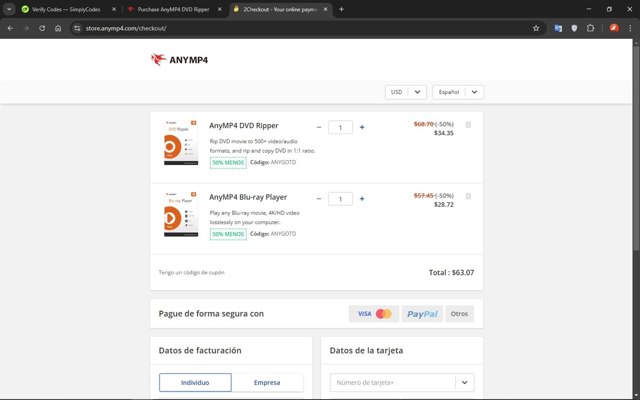This screenshot has width=640, height=400.
Task: Open the translate extension icon
Action: pyautogui.click(x=558, y=28)
